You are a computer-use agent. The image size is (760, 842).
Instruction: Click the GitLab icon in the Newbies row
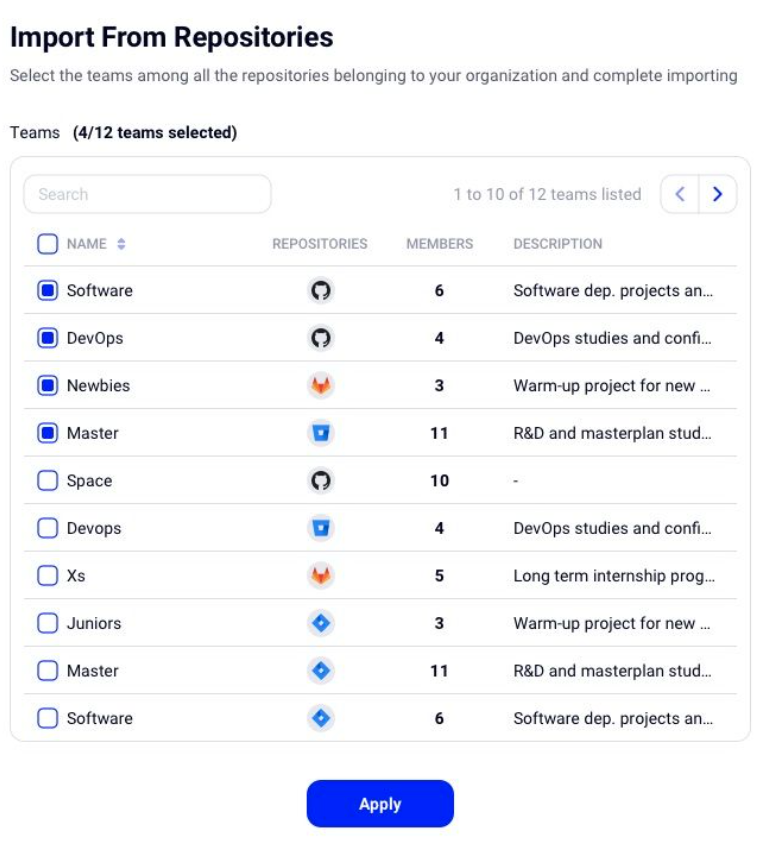pyautogui.click(x=321, y=386)
